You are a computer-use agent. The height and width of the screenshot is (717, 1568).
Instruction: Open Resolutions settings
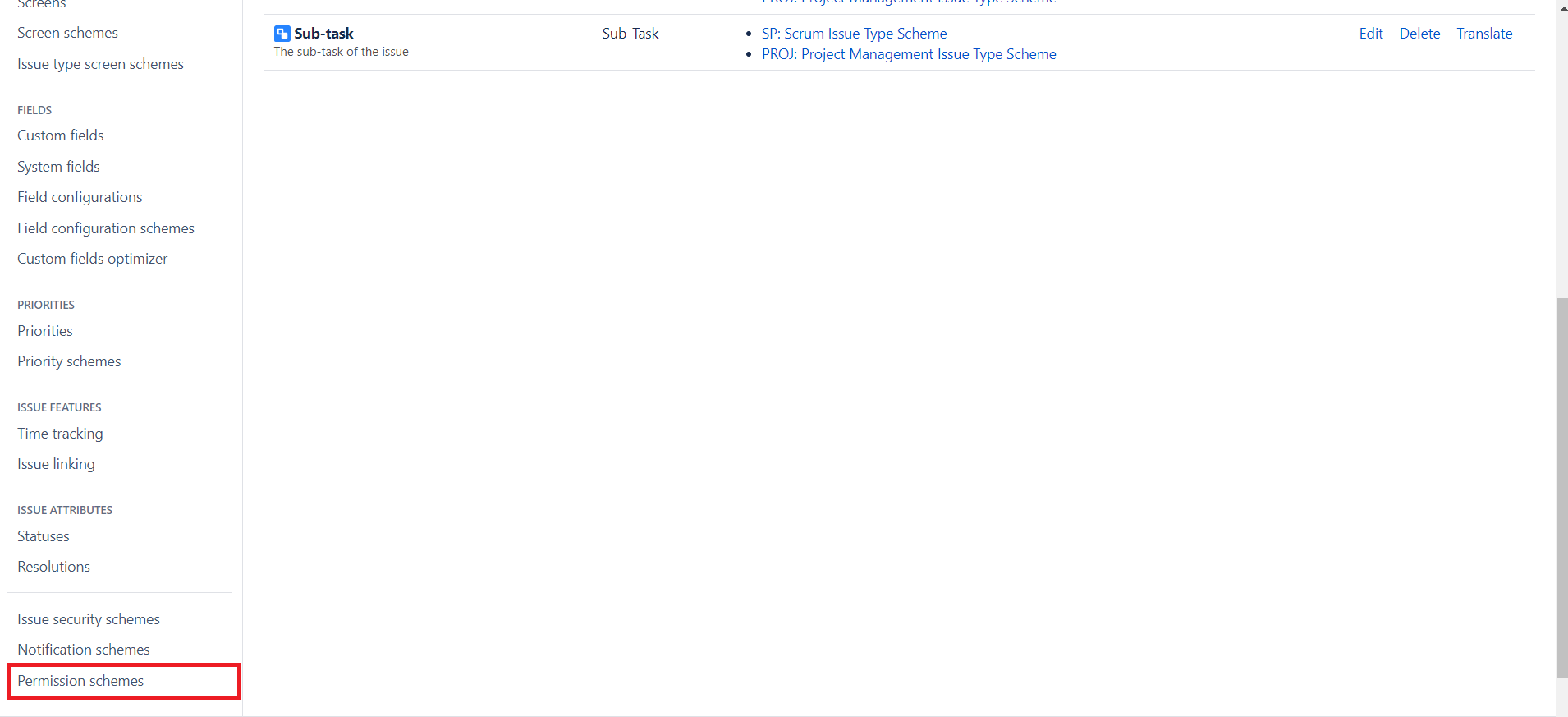click(53, 567)
